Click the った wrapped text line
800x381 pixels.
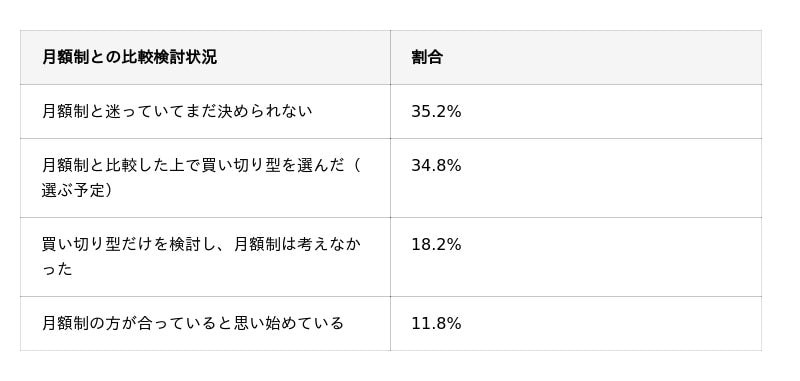click(57, 269)
